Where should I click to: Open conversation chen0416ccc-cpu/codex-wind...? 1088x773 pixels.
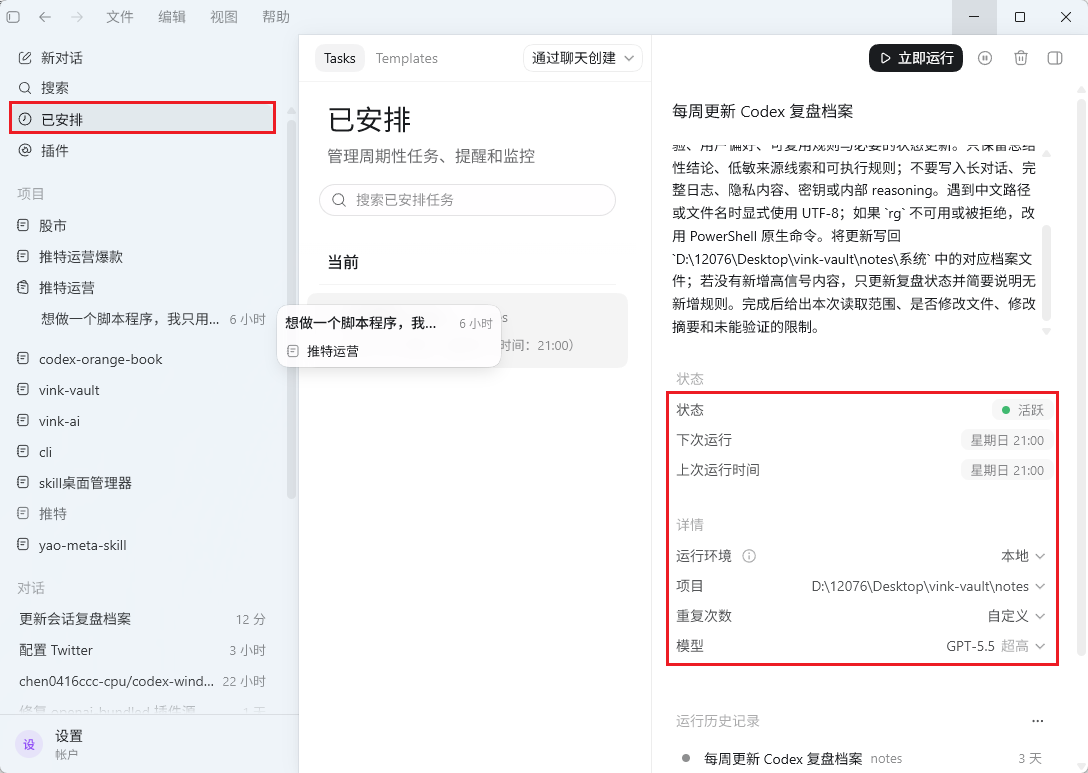point(142,681)
